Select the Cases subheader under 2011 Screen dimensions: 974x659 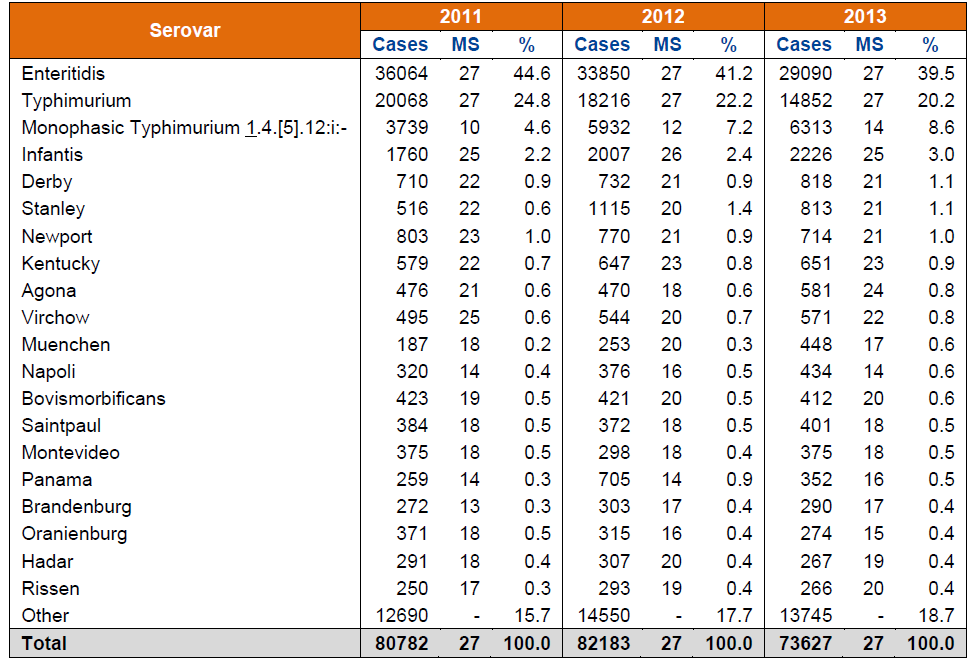click(x=400, y=45)
